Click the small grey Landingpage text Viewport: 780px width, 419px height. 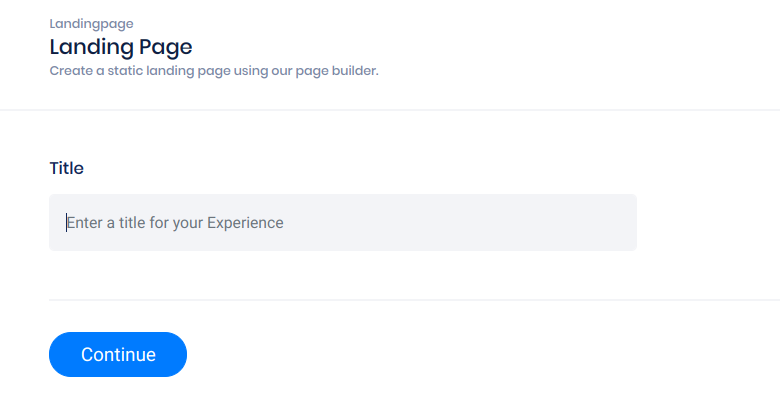click(x=91, y=23)
